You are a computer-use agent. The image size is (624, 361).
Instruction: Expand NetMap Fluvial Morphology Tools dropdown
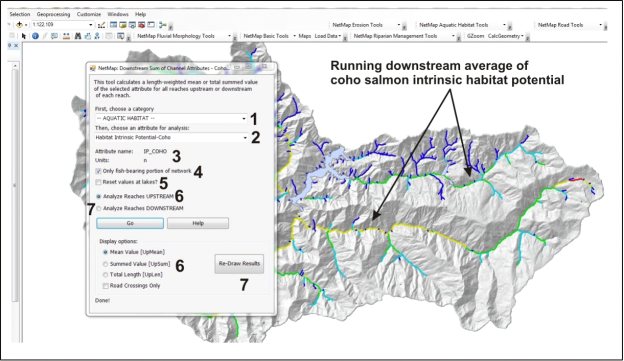[184, 36]
